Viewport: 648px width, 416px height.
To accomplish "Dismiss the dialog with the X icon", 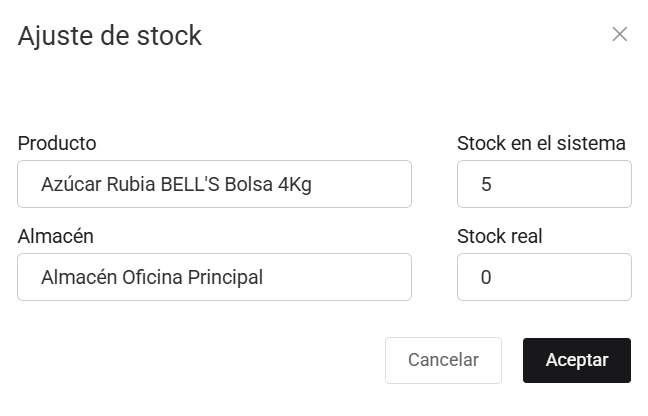I will tap(620, 35).
